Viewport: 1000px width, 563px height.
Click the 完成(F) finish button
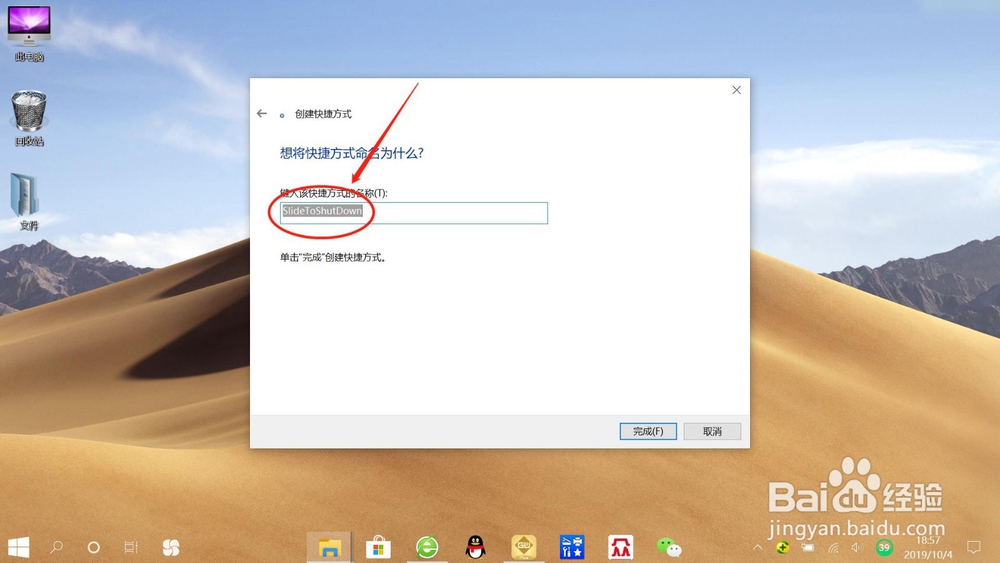648,432
